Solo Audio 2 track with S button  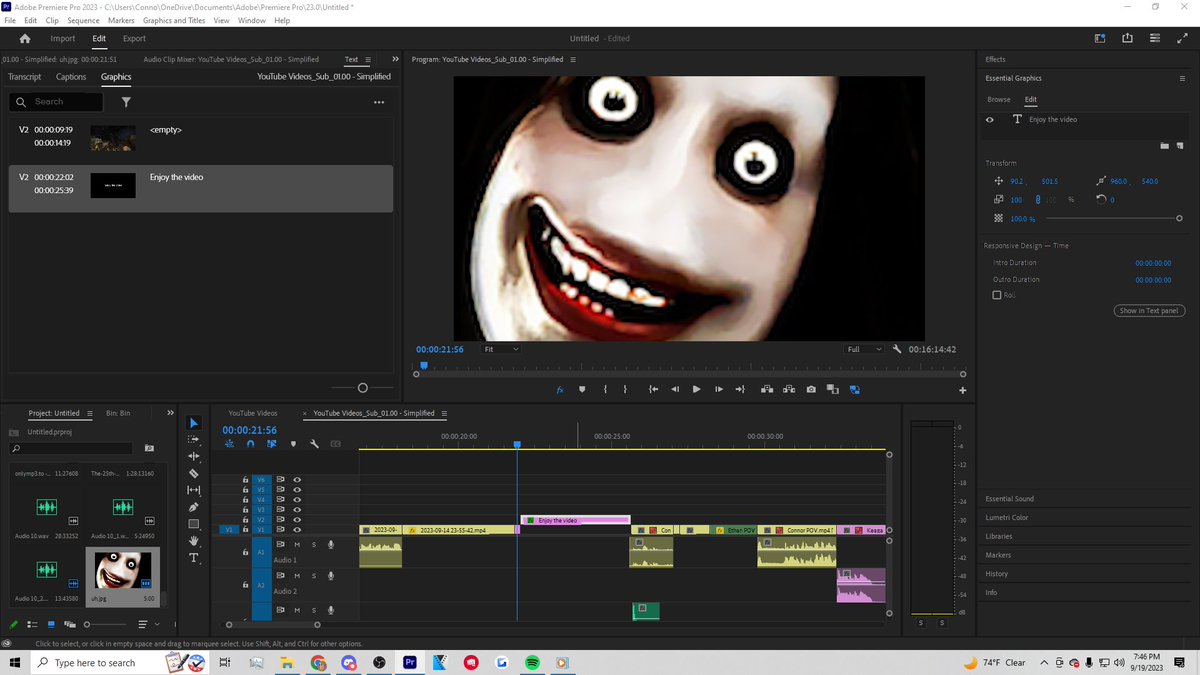click(x=314, y=575)
